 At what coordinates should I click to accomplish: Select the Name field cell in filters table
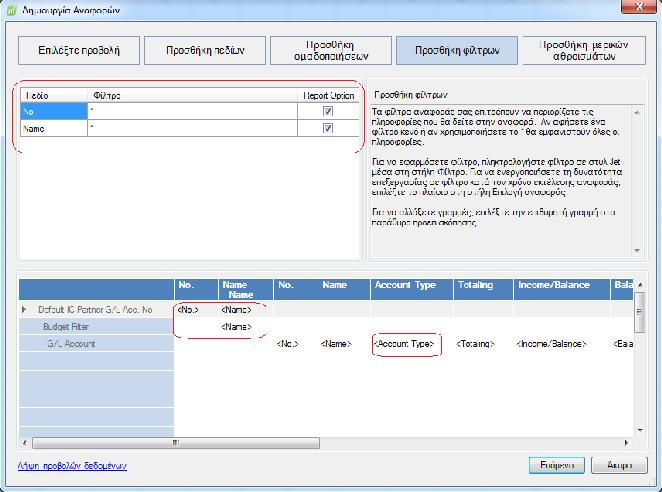[x=54, y=128]
